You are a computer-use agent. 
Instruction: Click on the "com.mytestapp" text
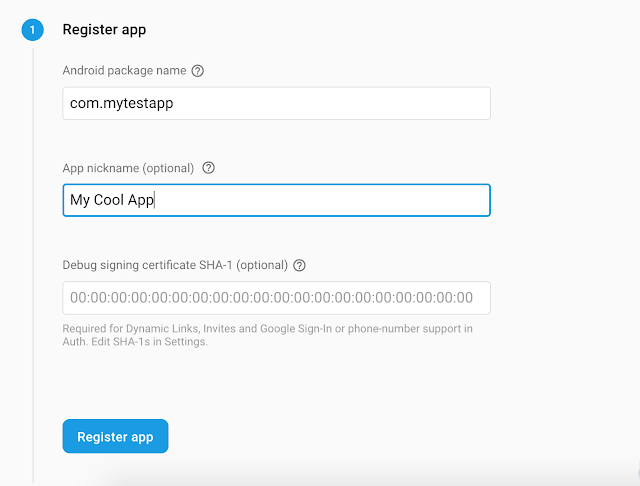[x=115, y=103]
